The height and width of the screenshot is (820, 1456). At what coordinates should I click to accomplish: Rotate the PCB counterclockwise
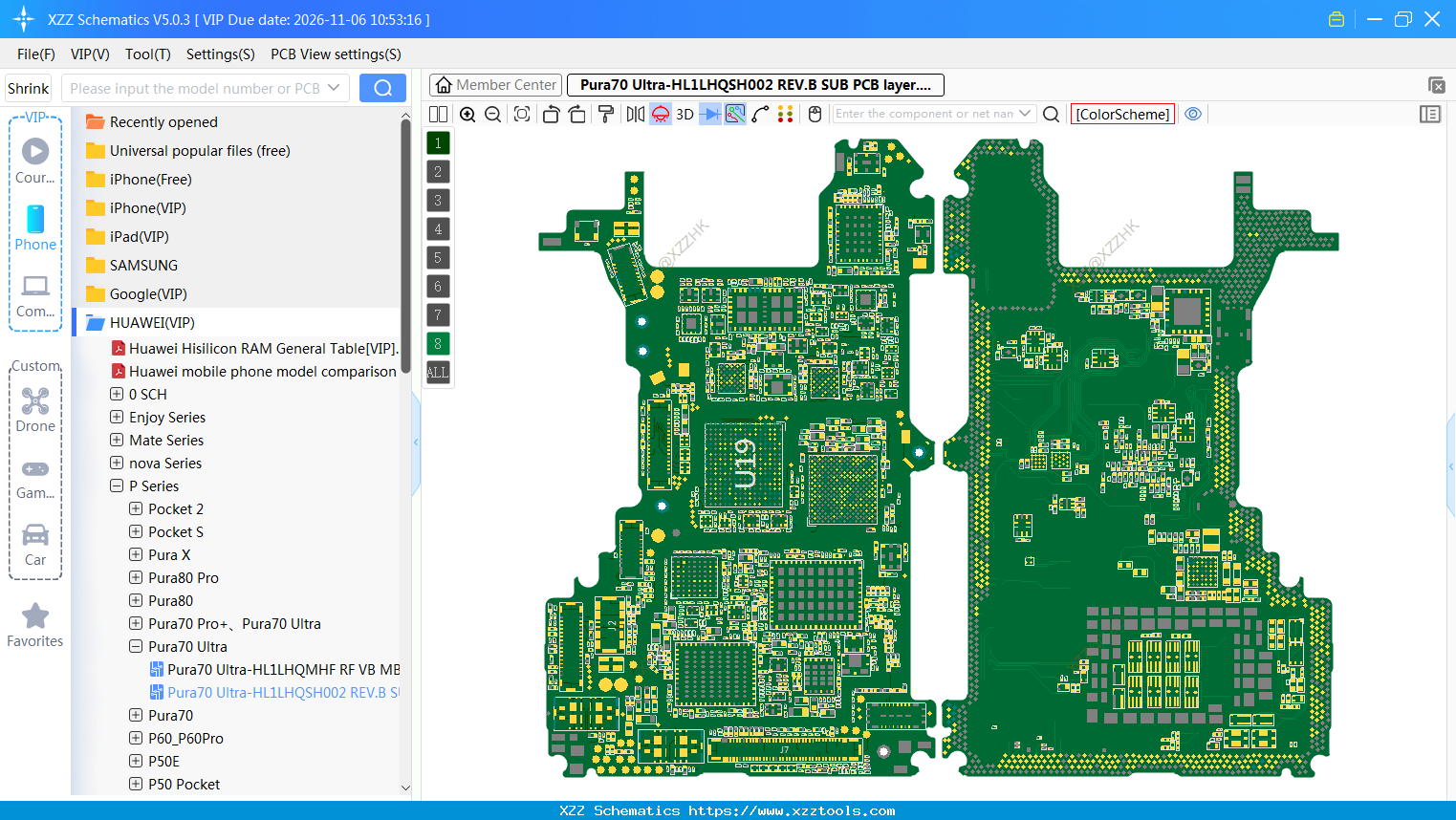click(552, 114)
